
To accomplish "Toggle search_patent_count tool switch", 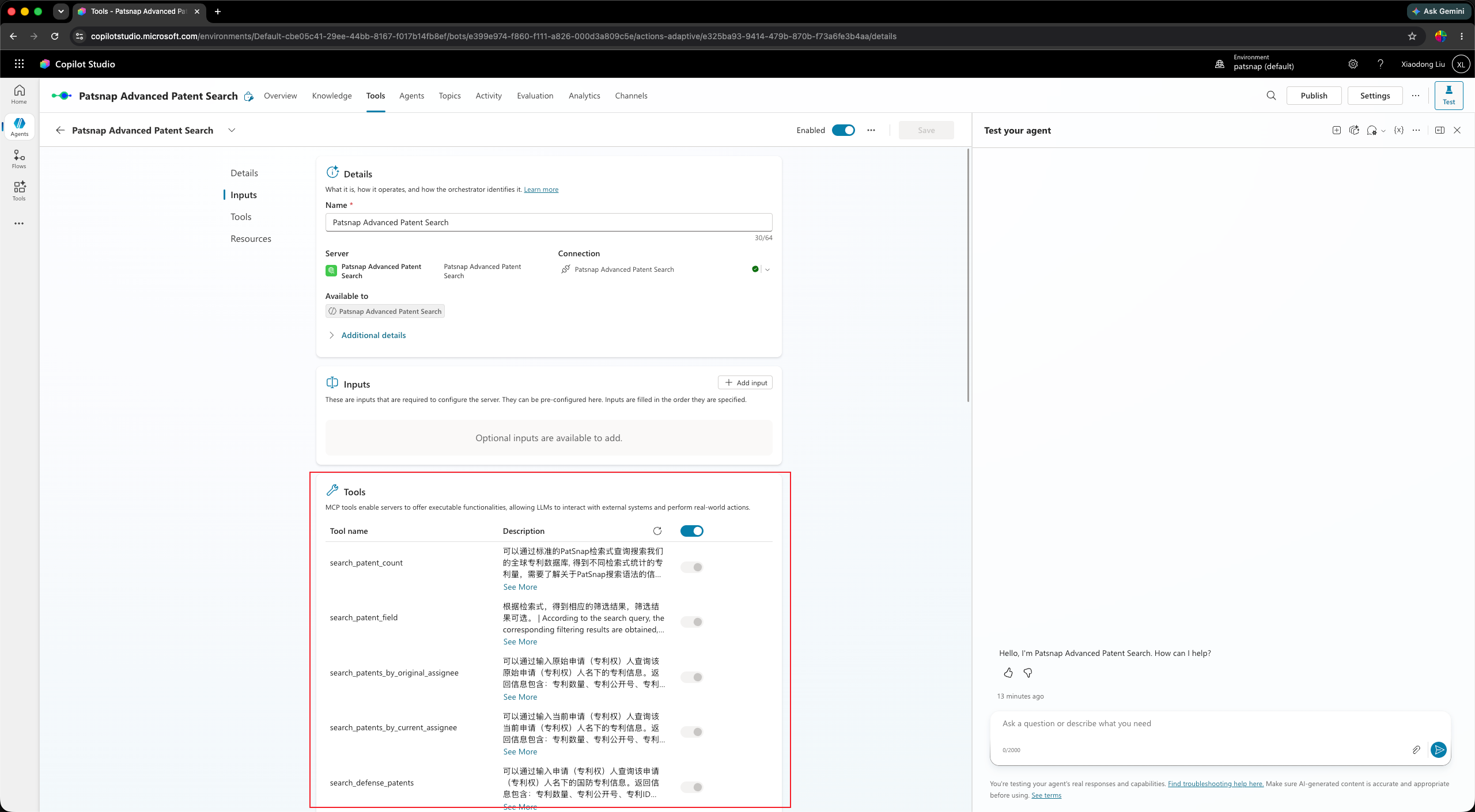I will [691, 567].
